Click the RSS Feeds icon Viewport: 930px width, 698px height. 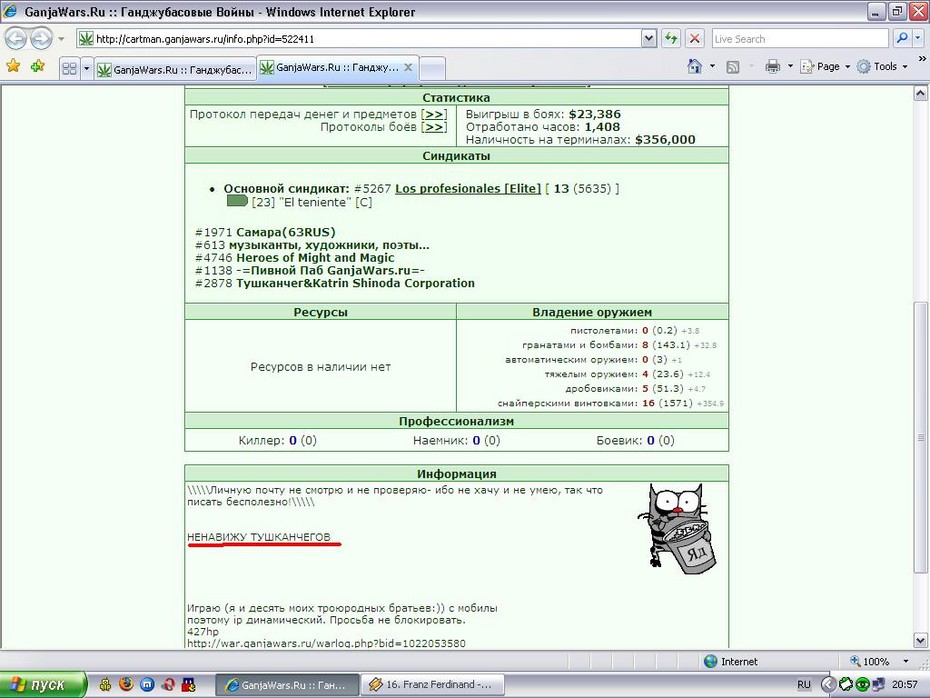[x=733, y=67]
